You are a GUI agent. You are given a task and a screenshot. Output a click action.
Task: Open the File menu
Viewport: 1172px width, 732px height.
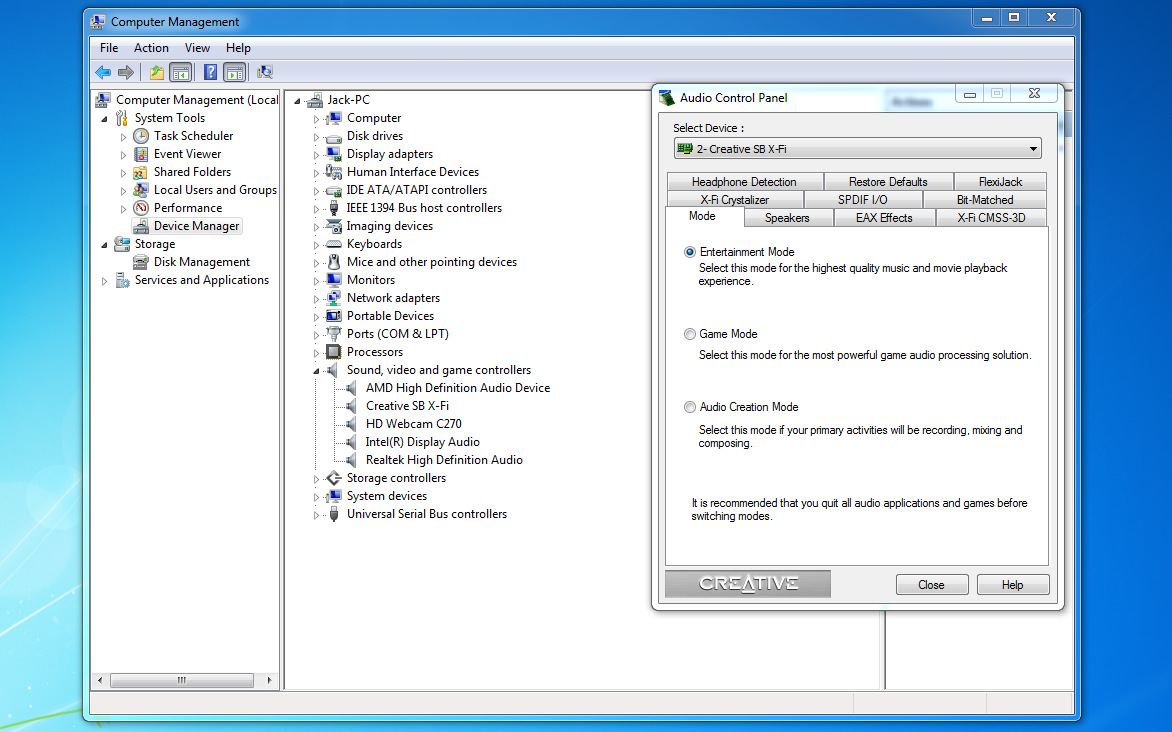tap(109, 48)
